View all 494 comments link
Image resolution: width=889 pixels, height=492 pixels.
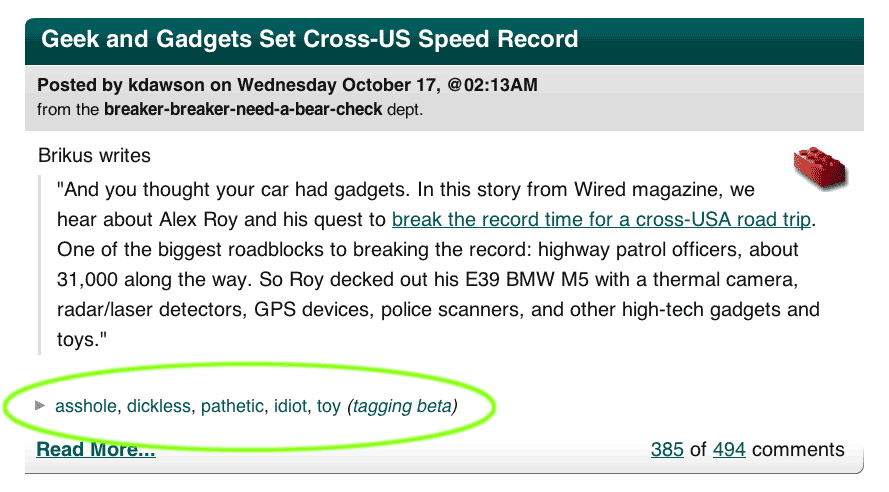click(729, 449)
